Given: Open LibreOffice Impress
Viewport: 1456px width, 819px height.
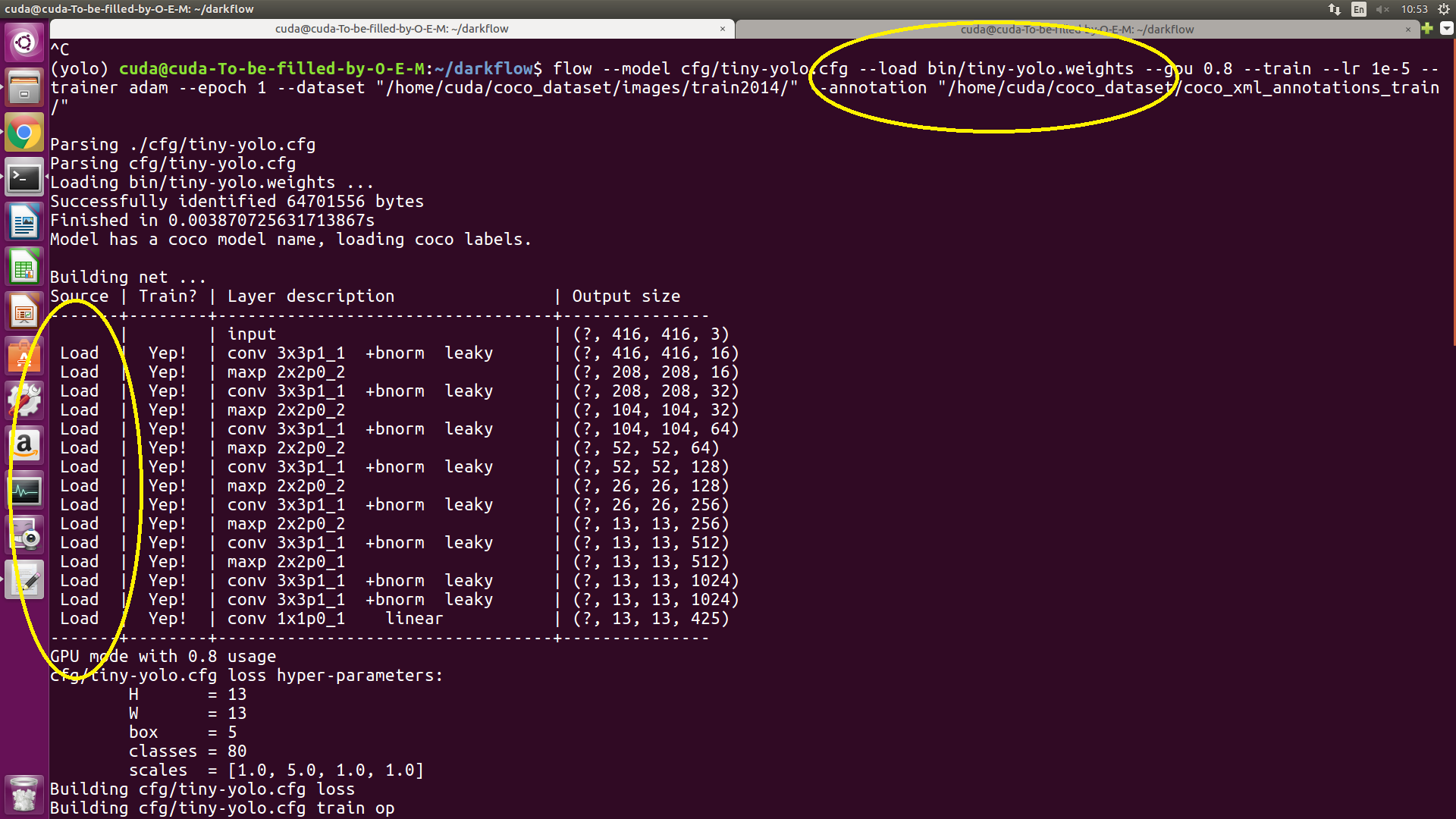Looking at the screenshot, I should [x=24, y=311].
